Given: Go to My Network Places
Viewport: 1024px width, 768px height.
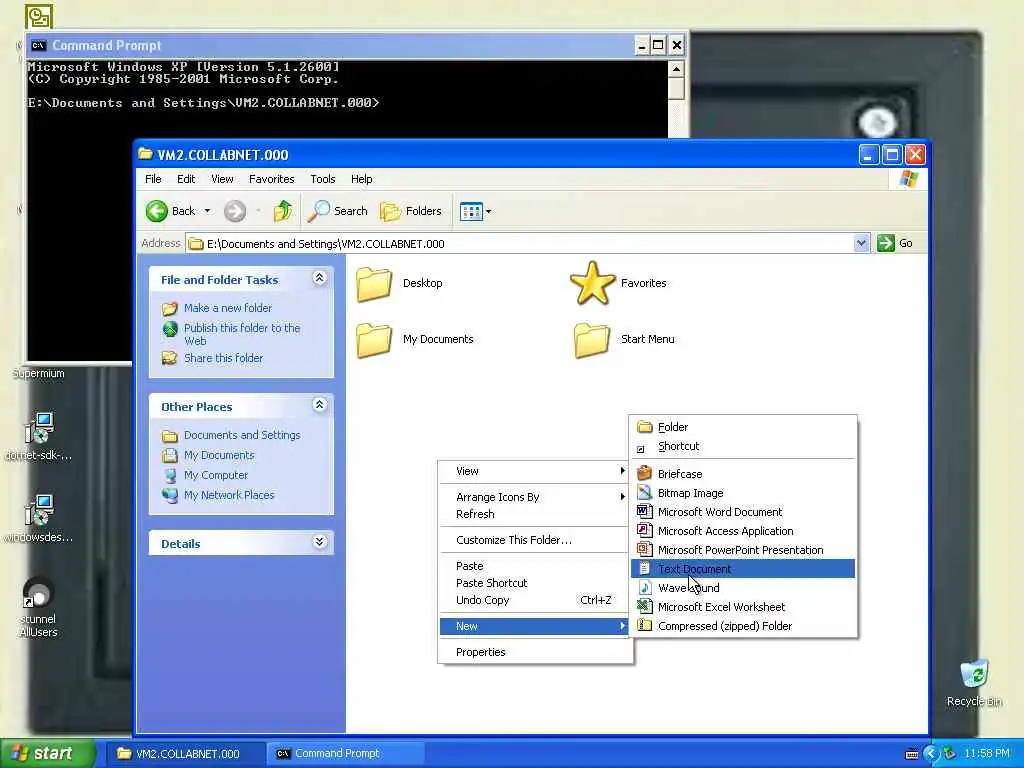Looking at the screenshot, I should [x=229, y=495].
